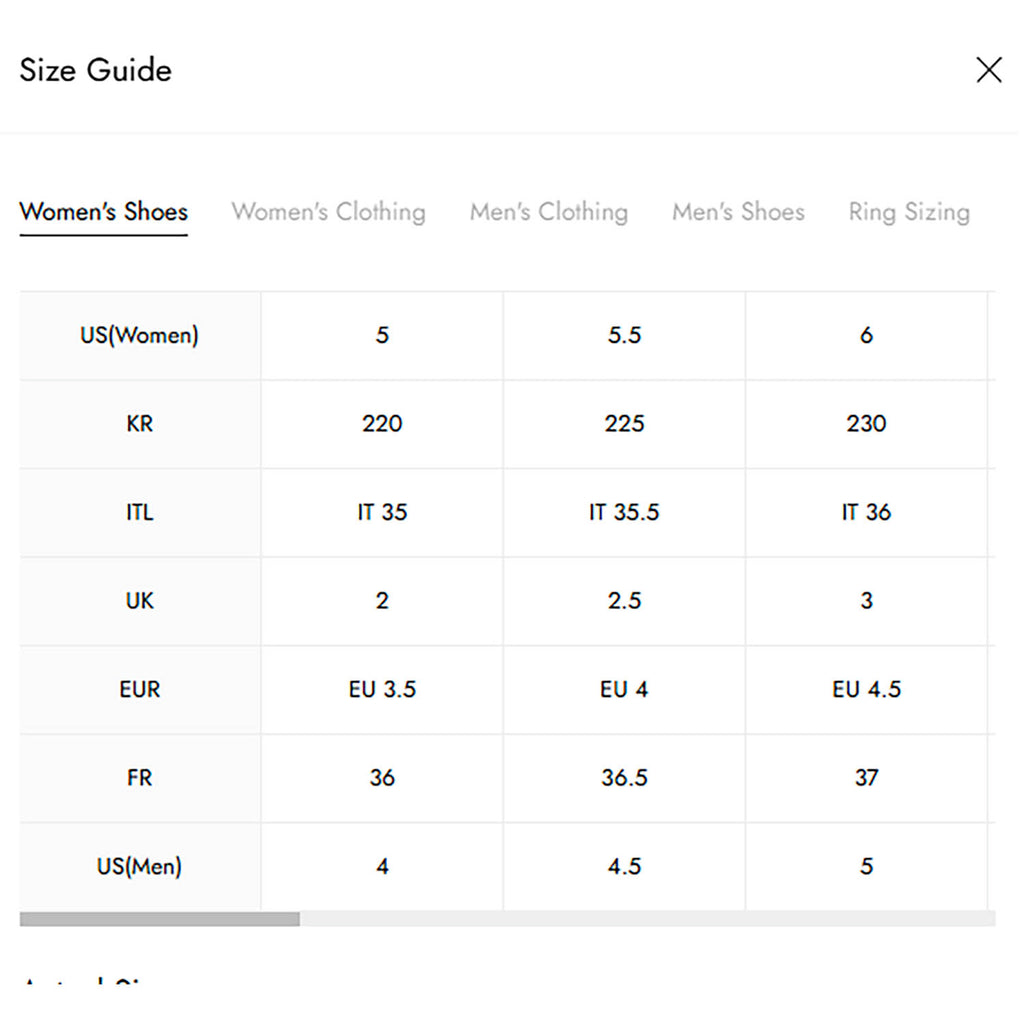Click the EU 3.5 size cell
Viewport: 1024px width, 1024px height.
click(x=382, y=689)
